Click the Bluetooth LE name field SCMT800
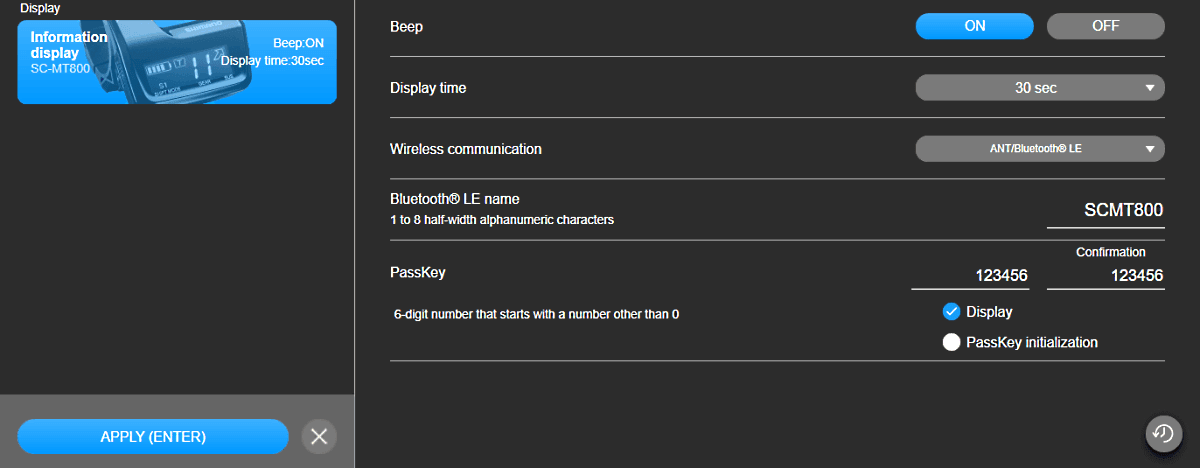This screenshot has height=468, width=1200. tap(1106, 211)
